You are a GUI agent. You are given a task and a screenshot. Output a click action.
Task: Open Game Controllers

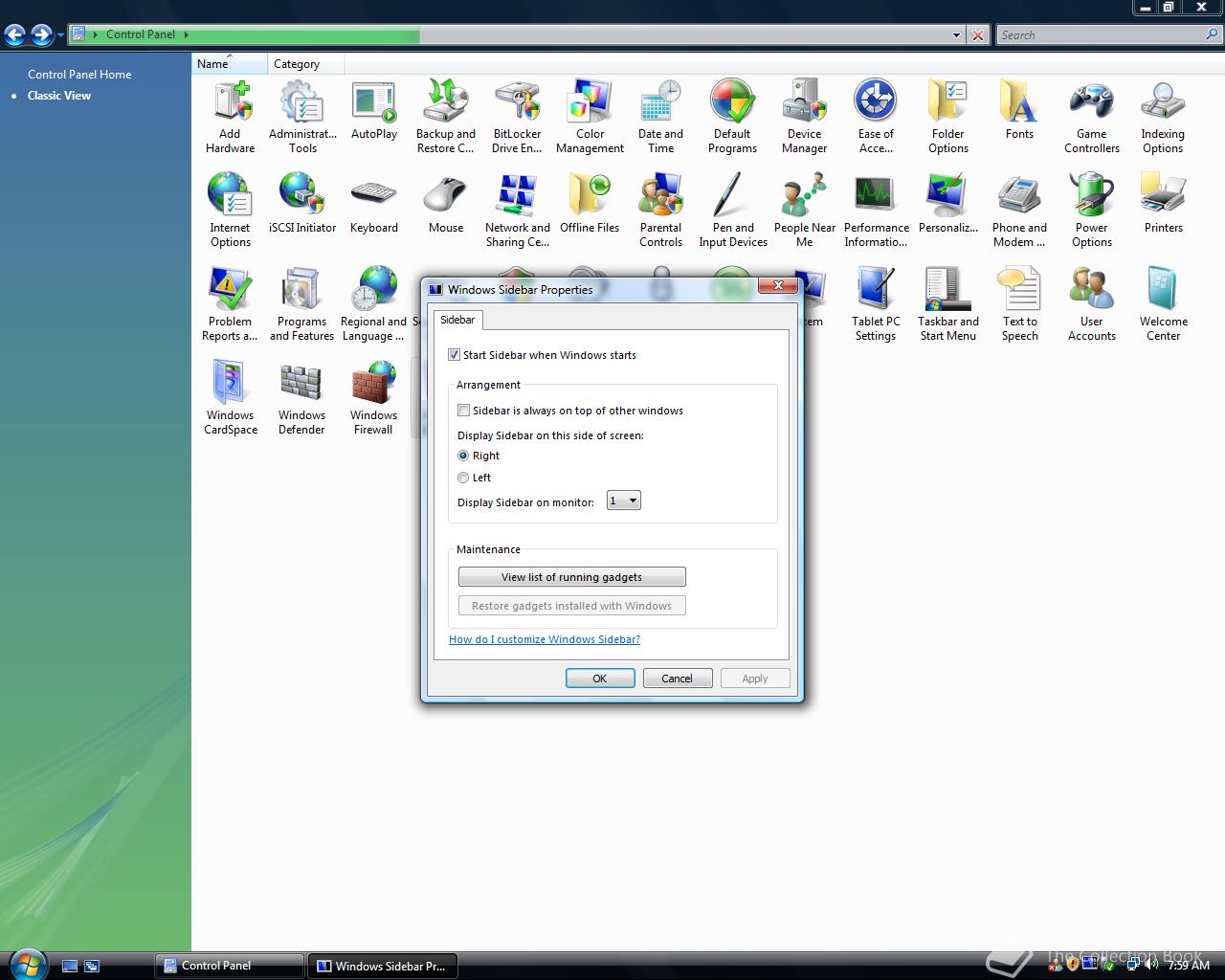click(1092, 117)
